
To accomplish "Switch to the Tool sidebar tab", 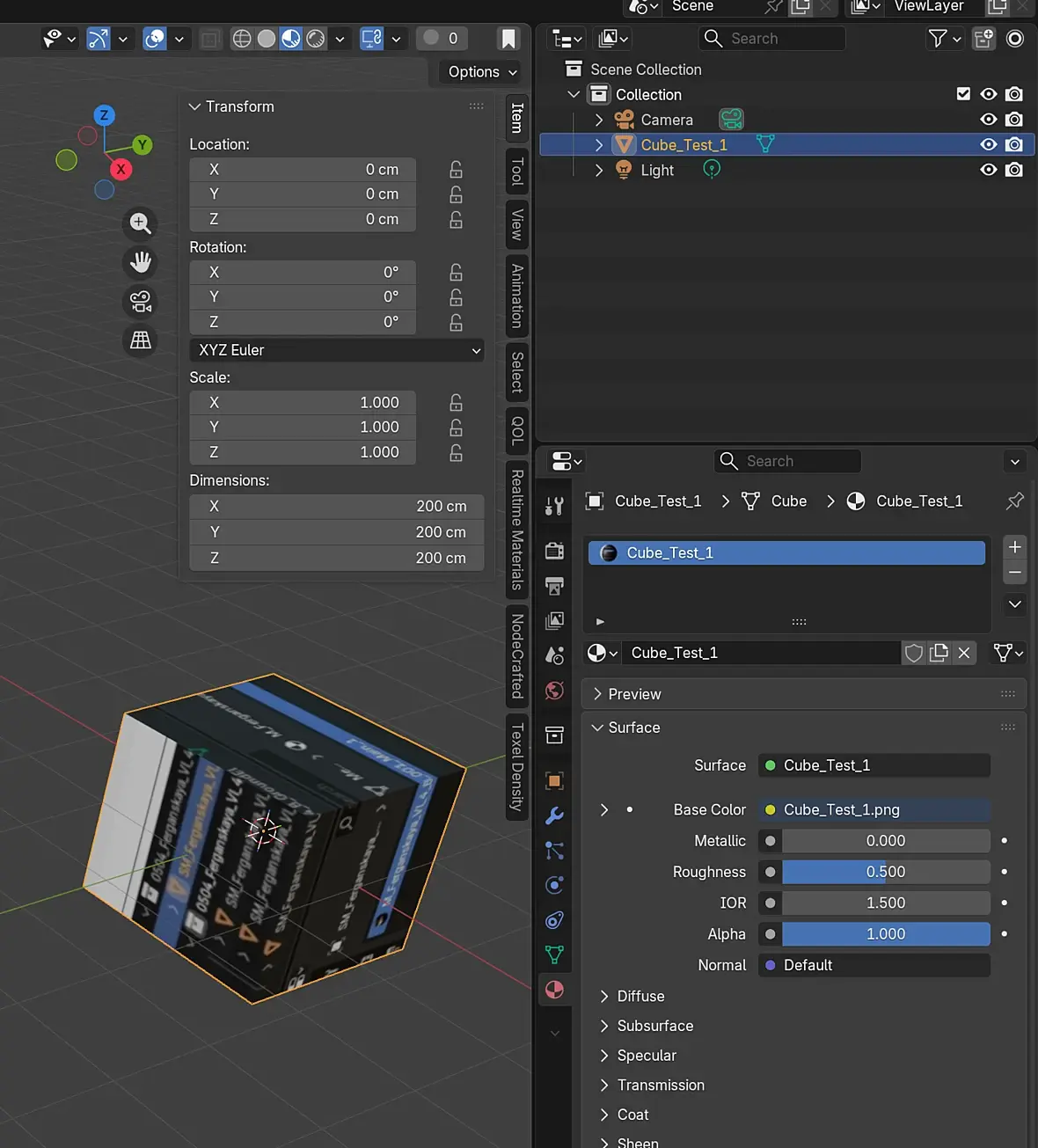I will (x=517, y=172).
